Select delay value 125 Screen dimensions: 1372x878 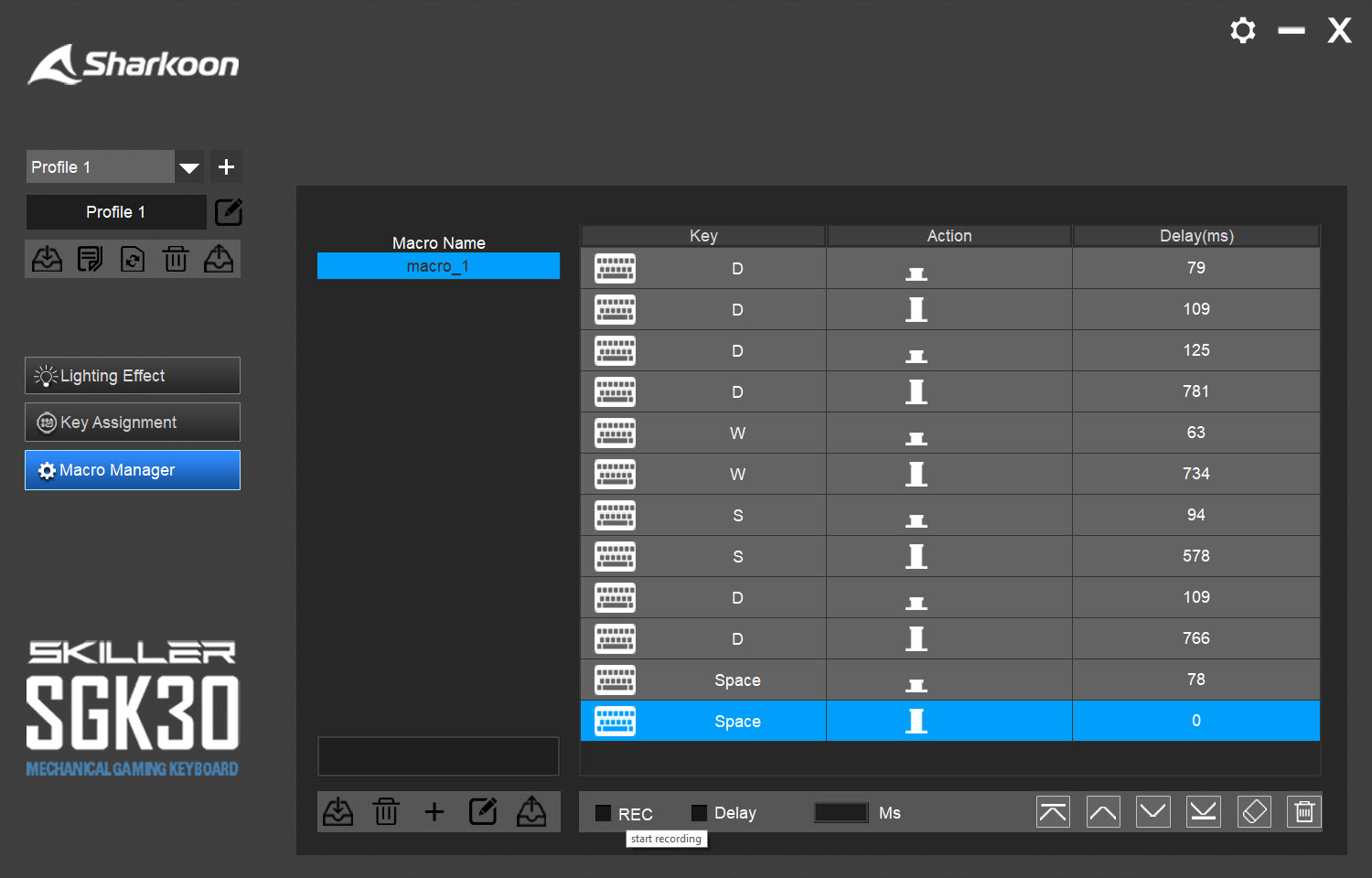1196,350
